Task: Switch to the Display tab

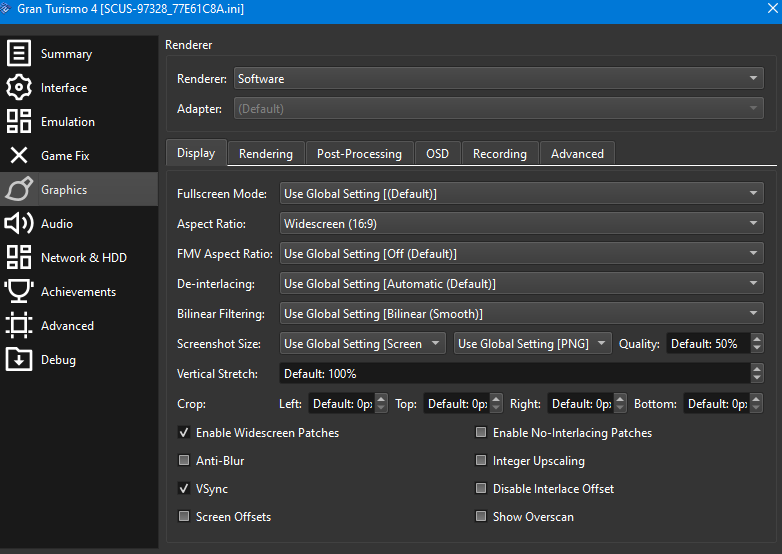Action: click(x=196, y=153)
